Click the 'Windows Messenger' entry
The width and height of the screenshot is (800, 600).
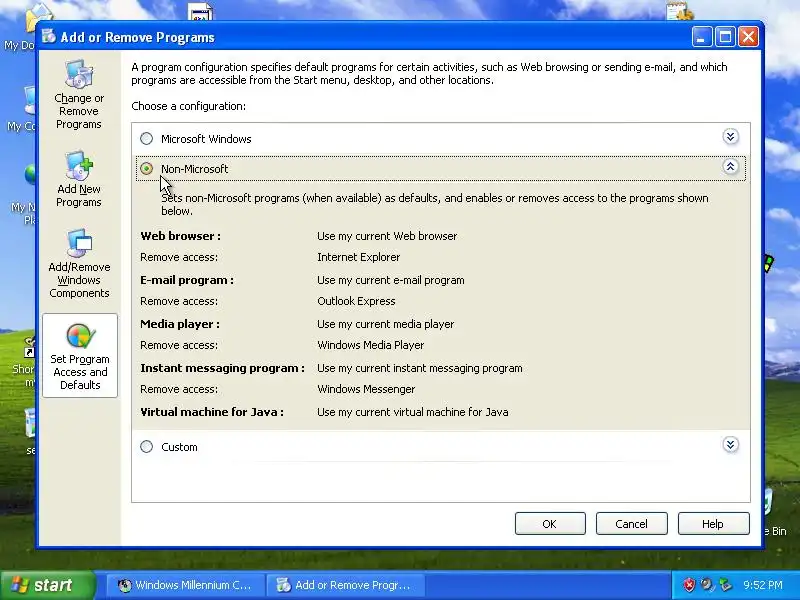point(366,389)
